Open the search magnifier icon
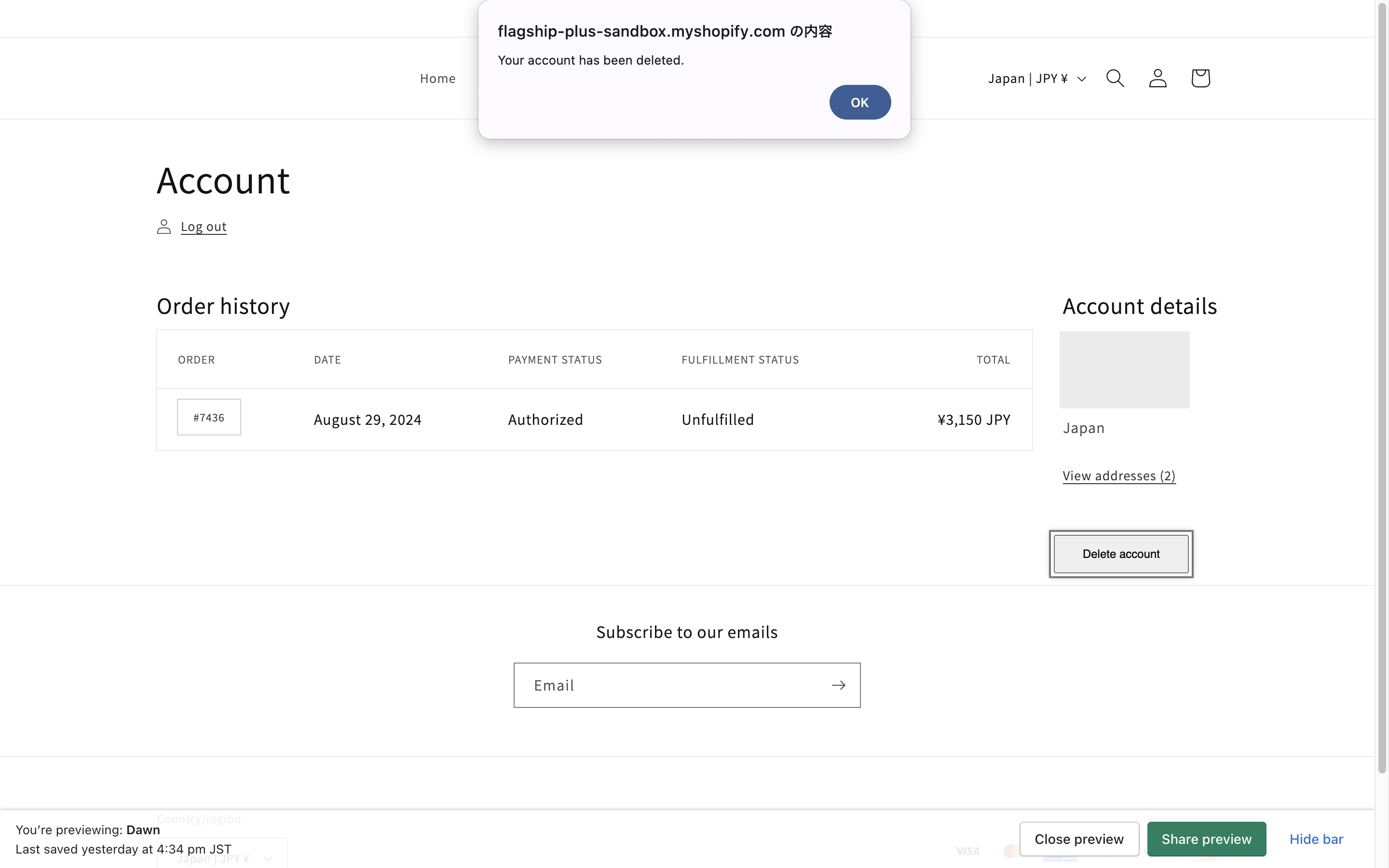Image resolution: width=1389 pixels, height=868 pixels. [1115, 78]
